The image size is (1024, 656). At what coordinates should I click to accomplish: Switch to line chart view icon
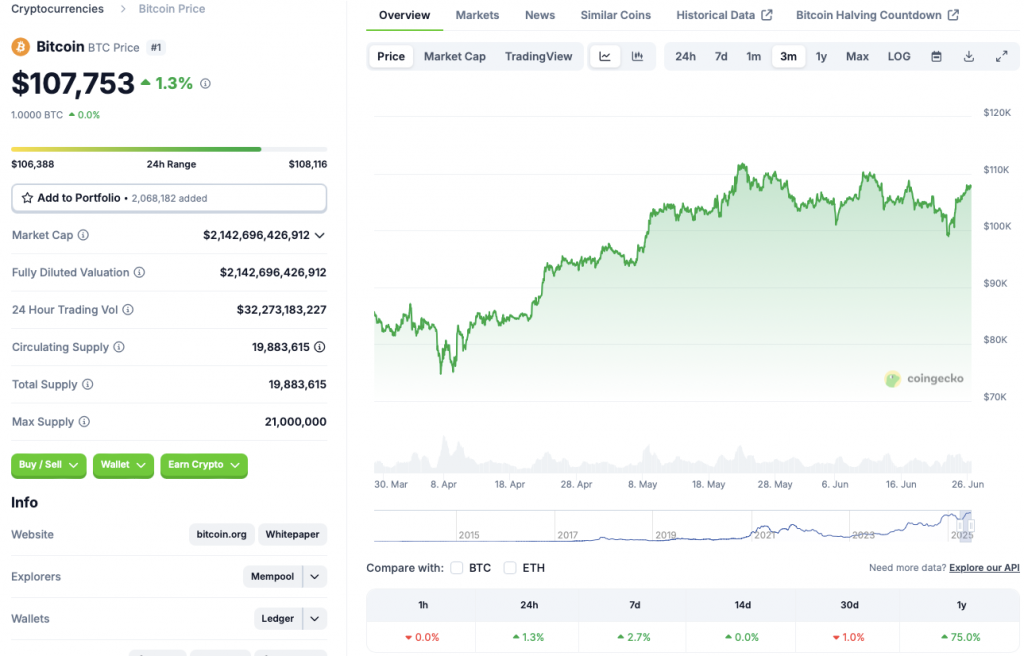pos(605,56)
